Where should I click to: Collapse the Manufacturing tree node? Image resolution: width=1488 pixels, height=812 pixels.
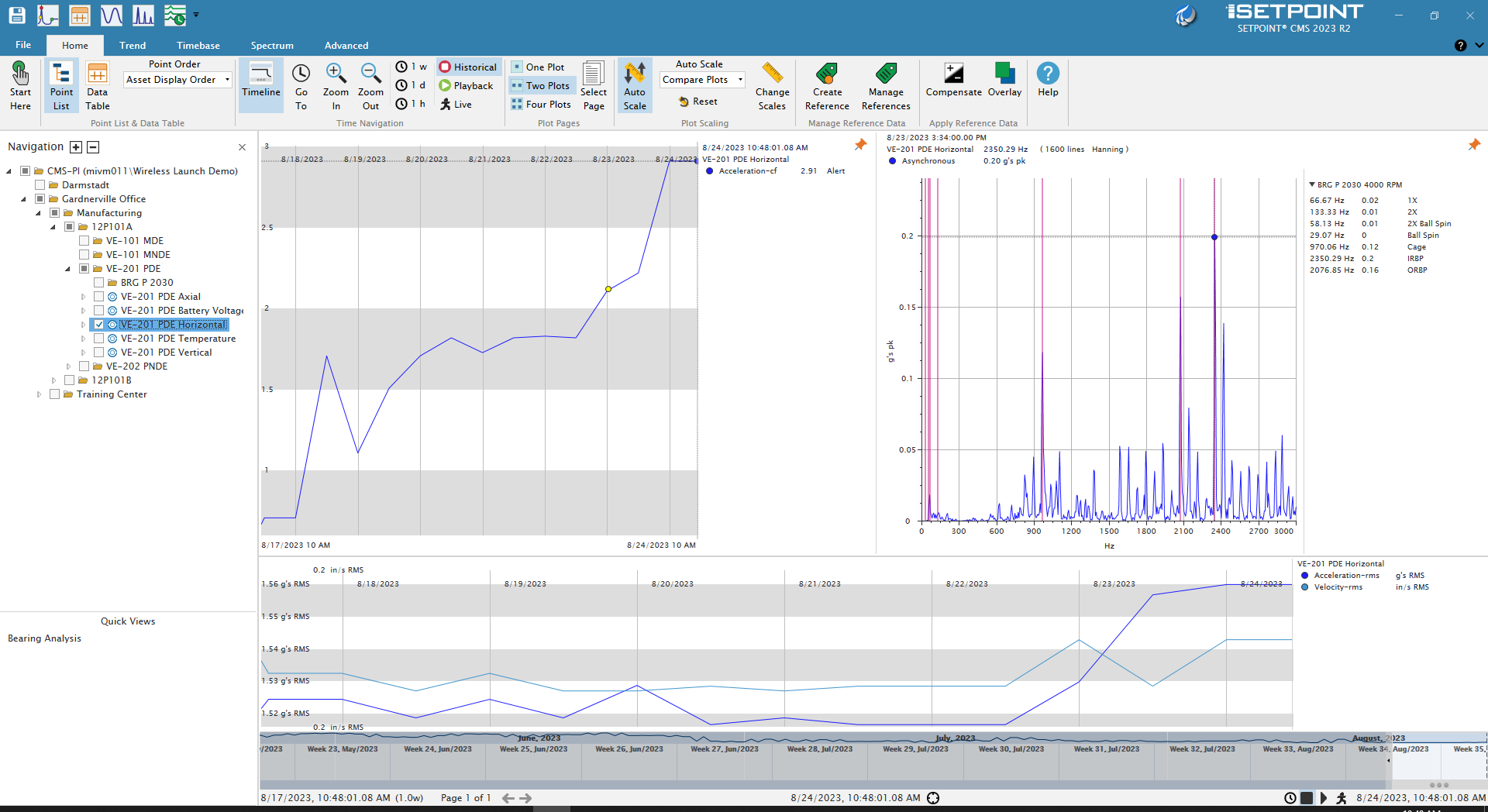(38, 213)
